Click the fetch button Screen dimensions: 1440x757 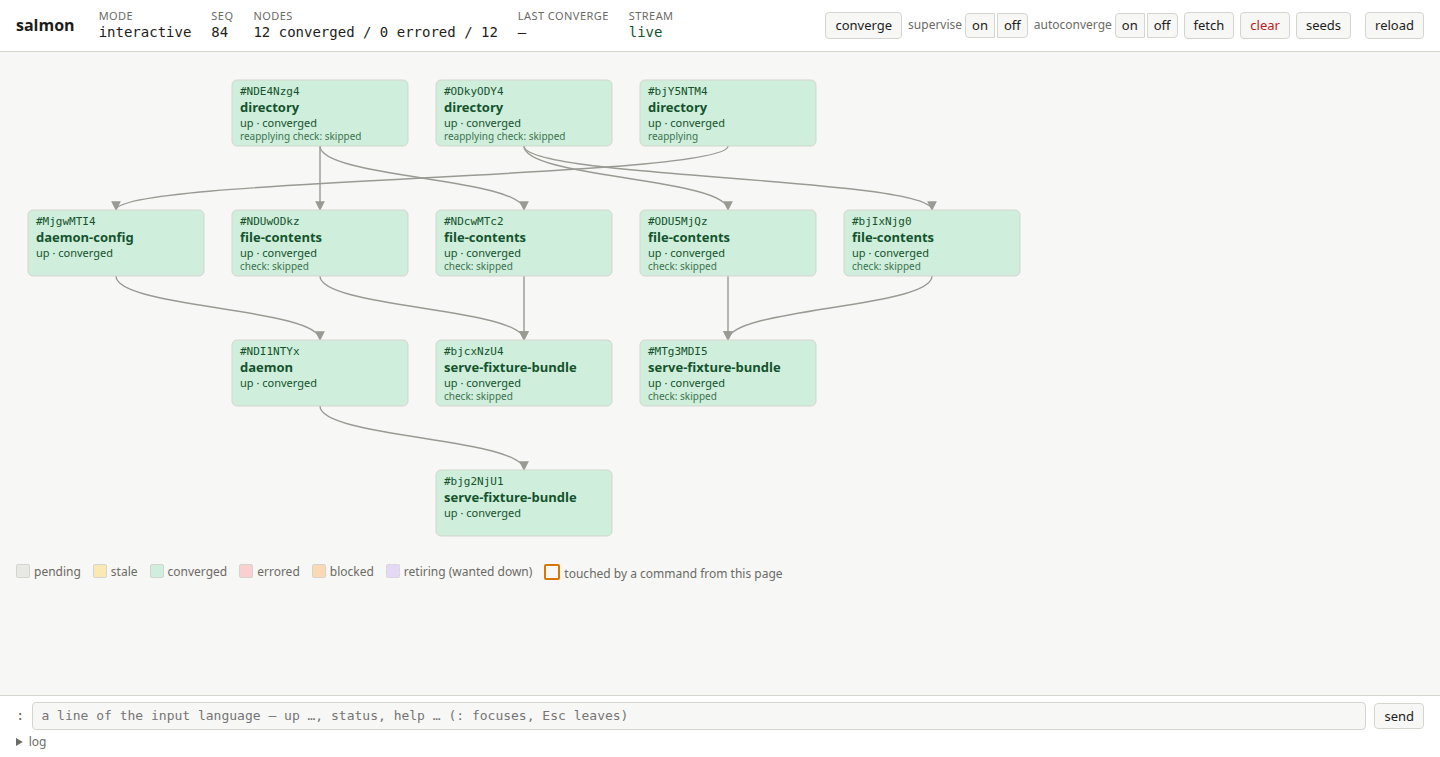pyautogui.click(x=1209, y=25)
